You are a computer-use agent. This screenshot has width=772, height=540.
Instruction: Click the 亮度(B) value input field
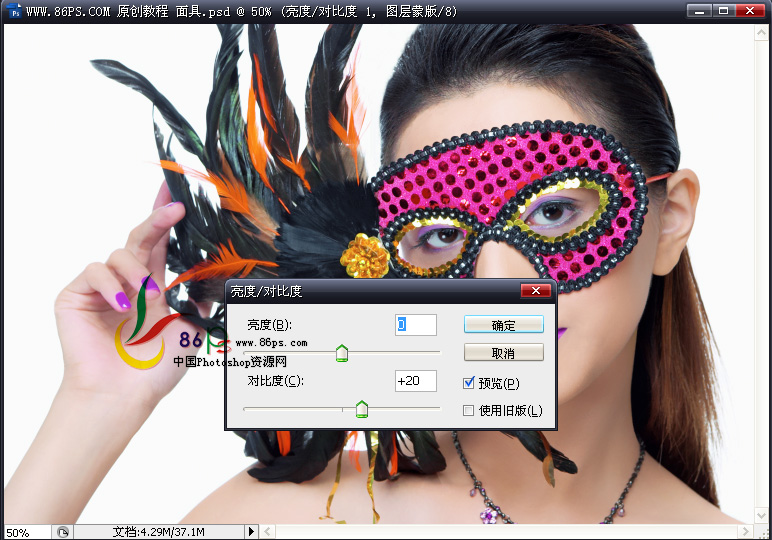(x=416, y=325)
